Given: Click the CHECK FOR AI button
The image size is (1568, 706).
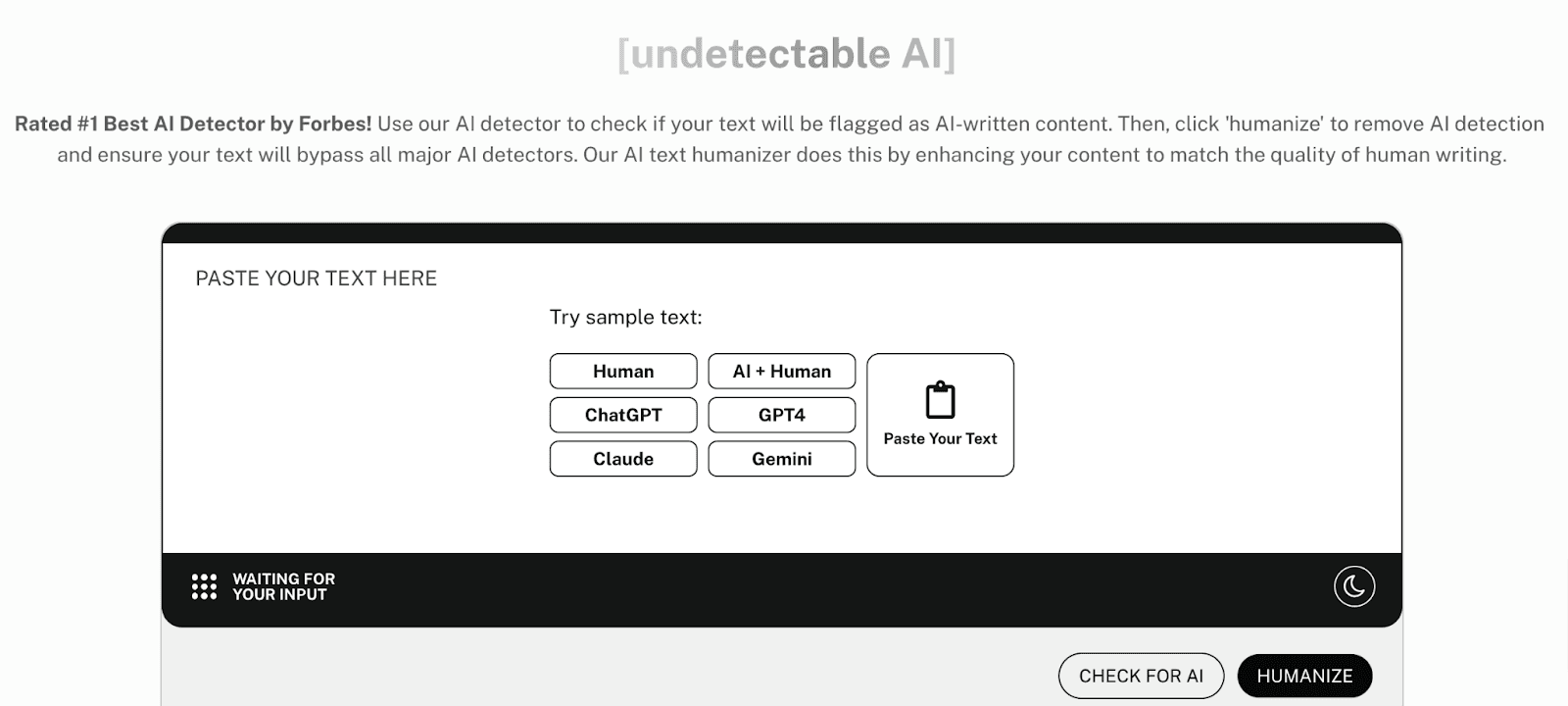Looking at the screenshot, I should [x=1140, y=675].
